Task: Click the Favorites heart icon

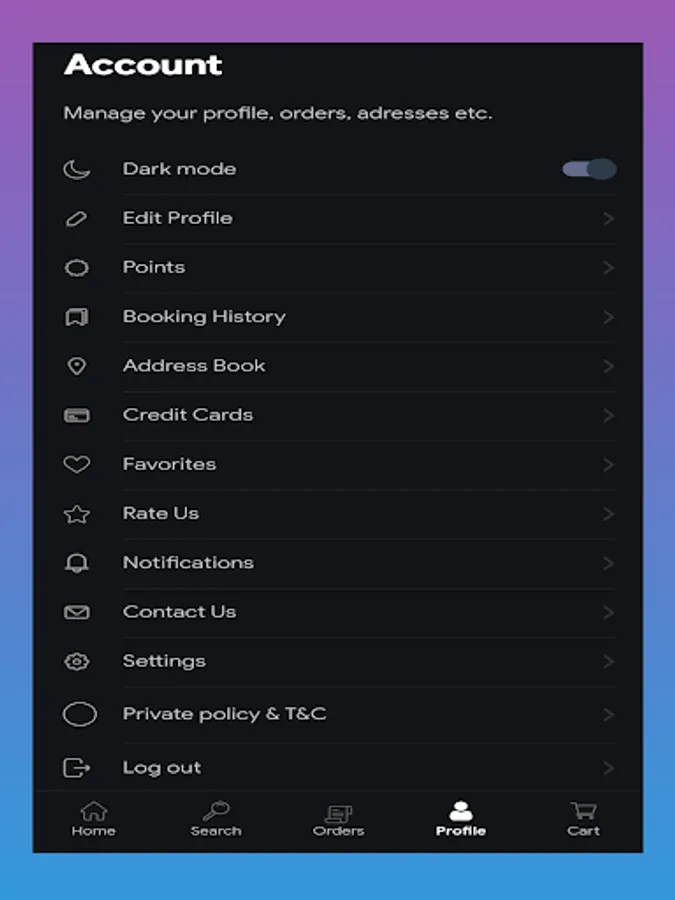Action: pos(77,464)
